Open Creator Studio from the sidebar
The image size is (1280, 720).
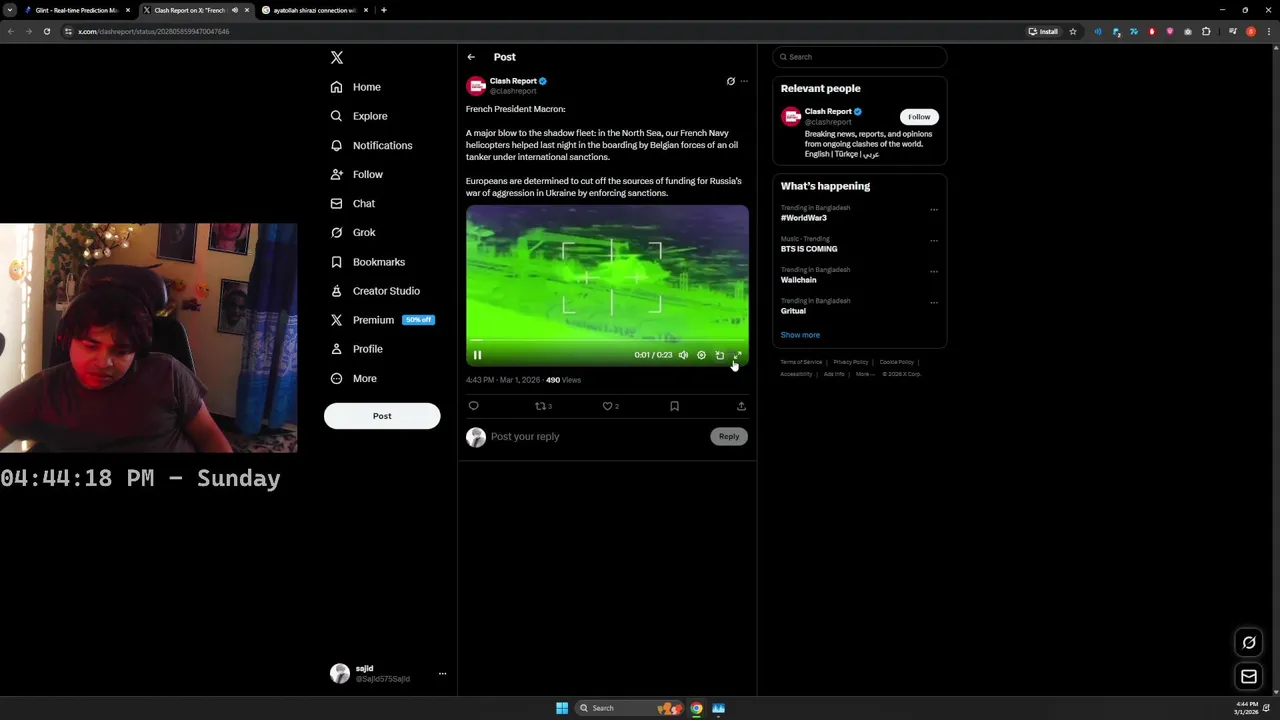(x=375, y=291)
